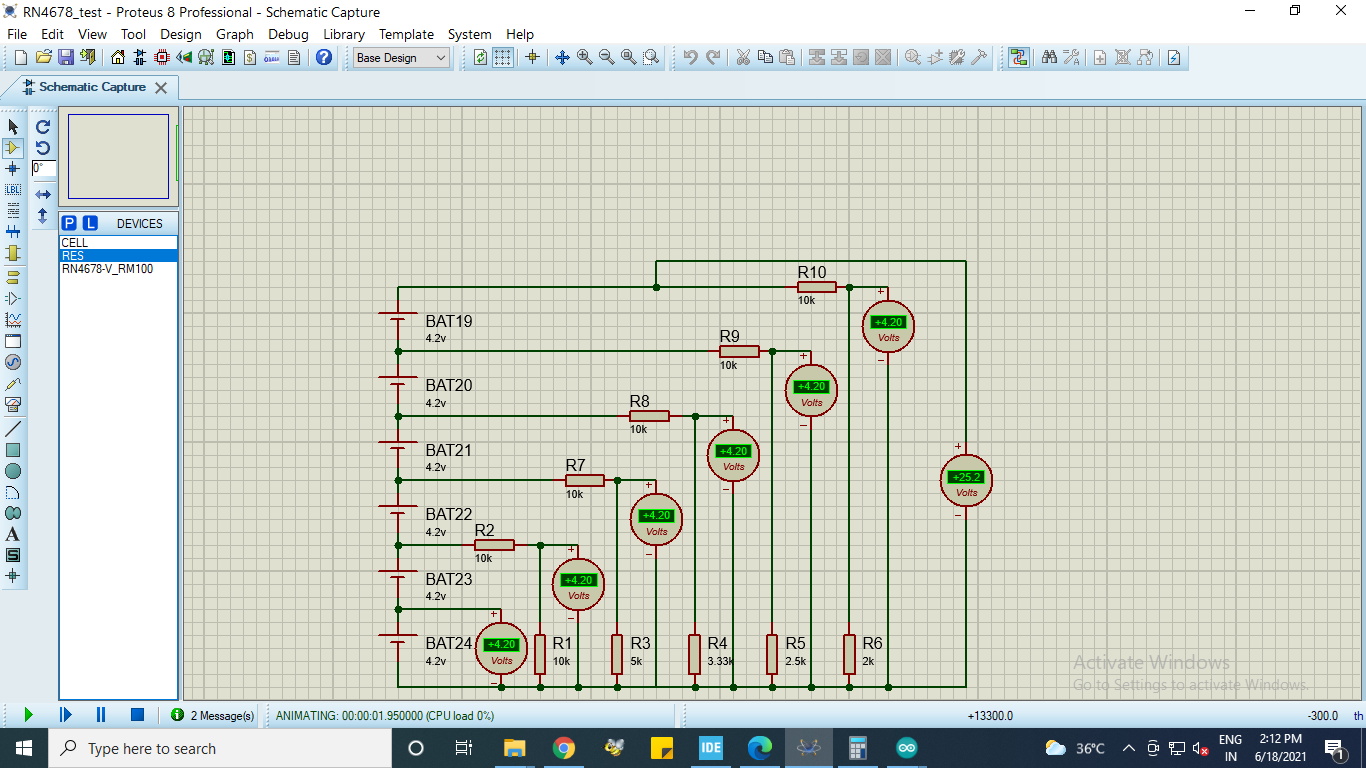Toggle the grid display

click(x=501, y=57)
